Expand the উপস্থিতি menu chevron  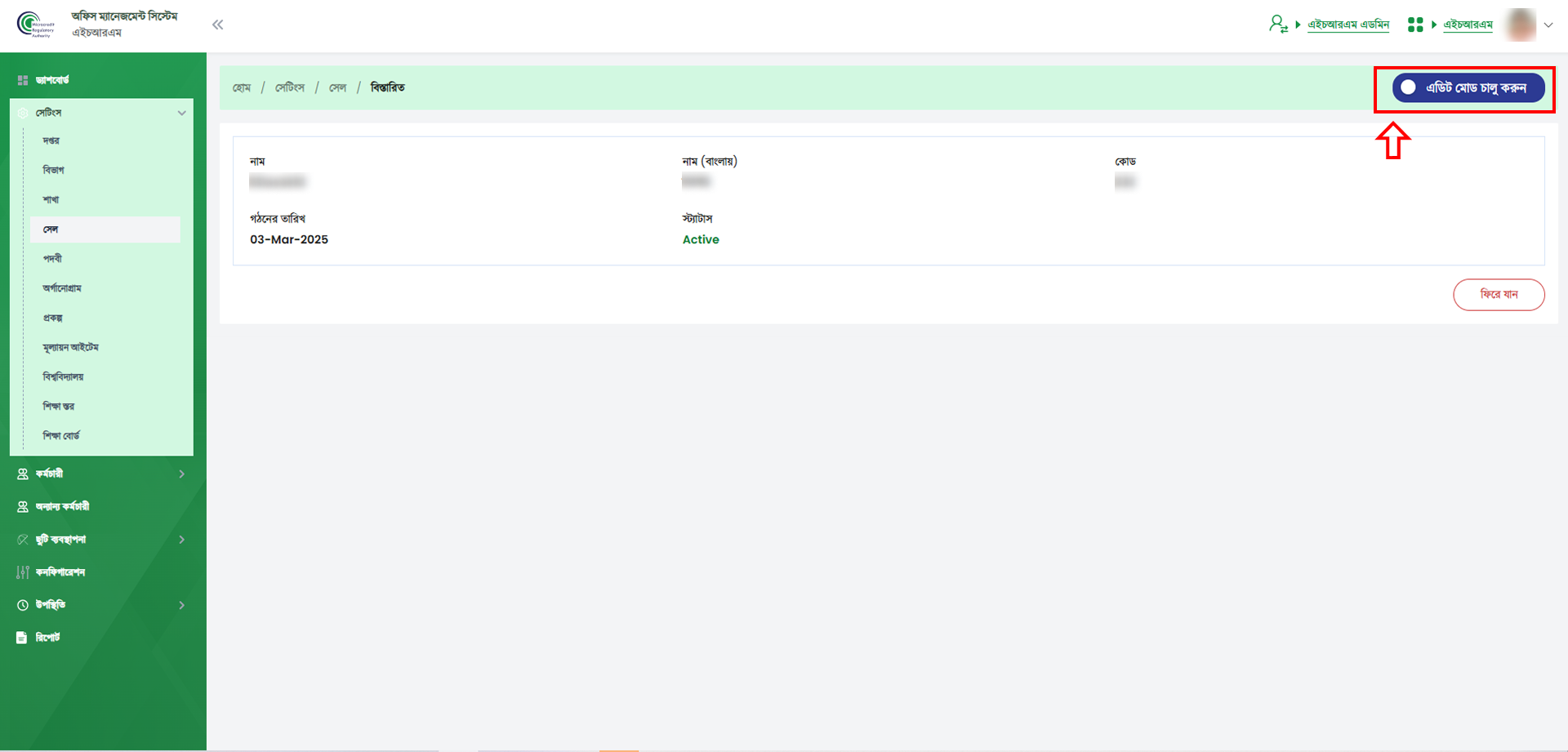coord(182,605)
